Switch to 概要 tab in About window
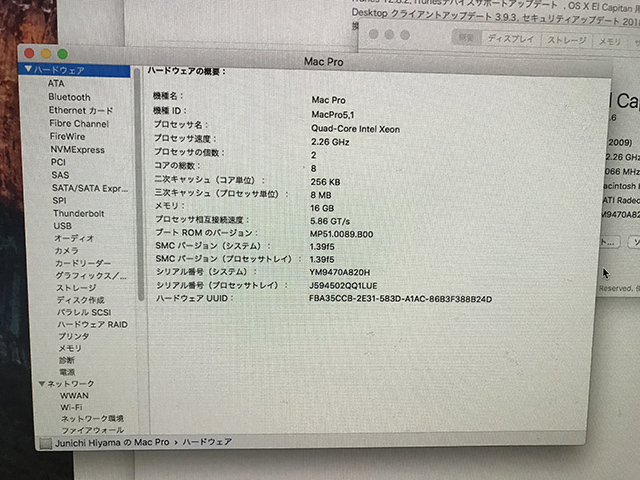 coord(466,38)
